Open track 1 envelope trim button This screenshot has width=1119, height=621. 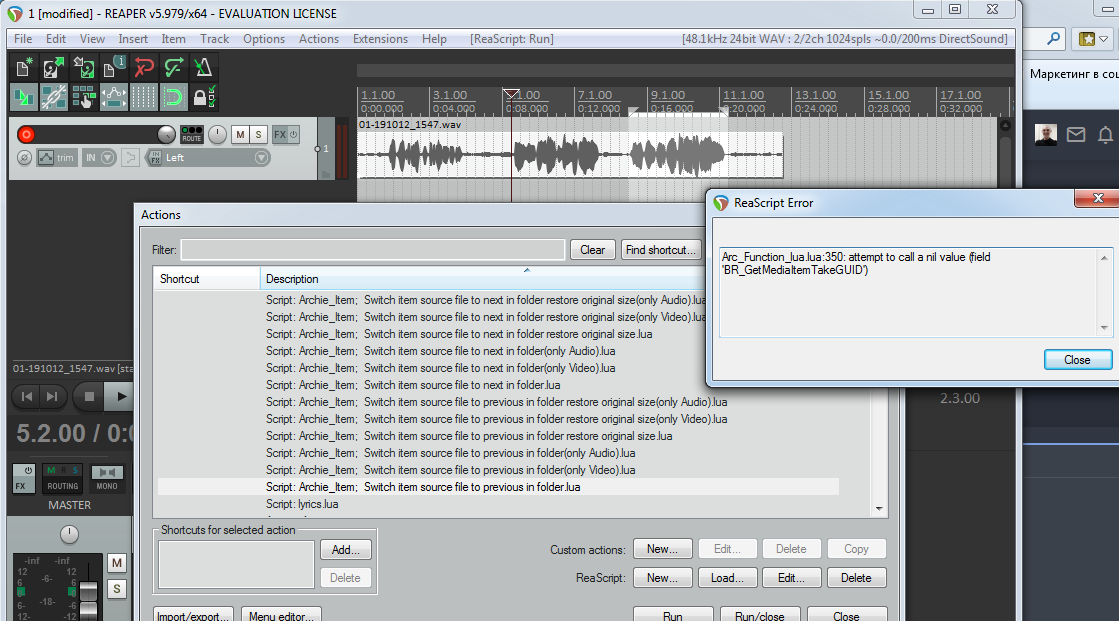tap(57, 158)
